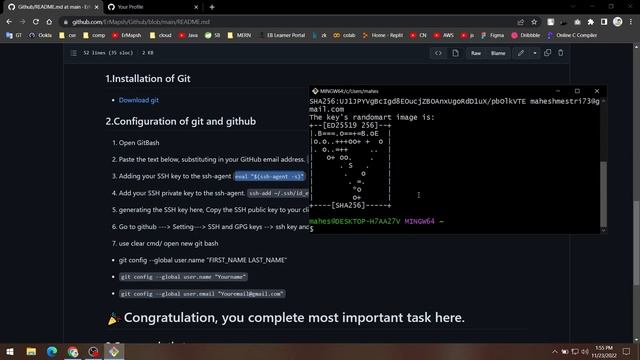
Task: Edit this file with pencil icon
Action: click(x=521, y=53)
